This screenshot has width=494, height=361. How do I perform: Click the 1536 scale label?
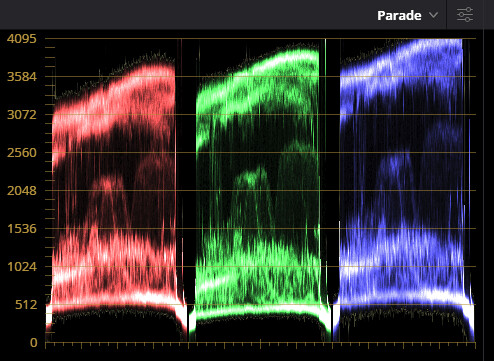point(22,229)
